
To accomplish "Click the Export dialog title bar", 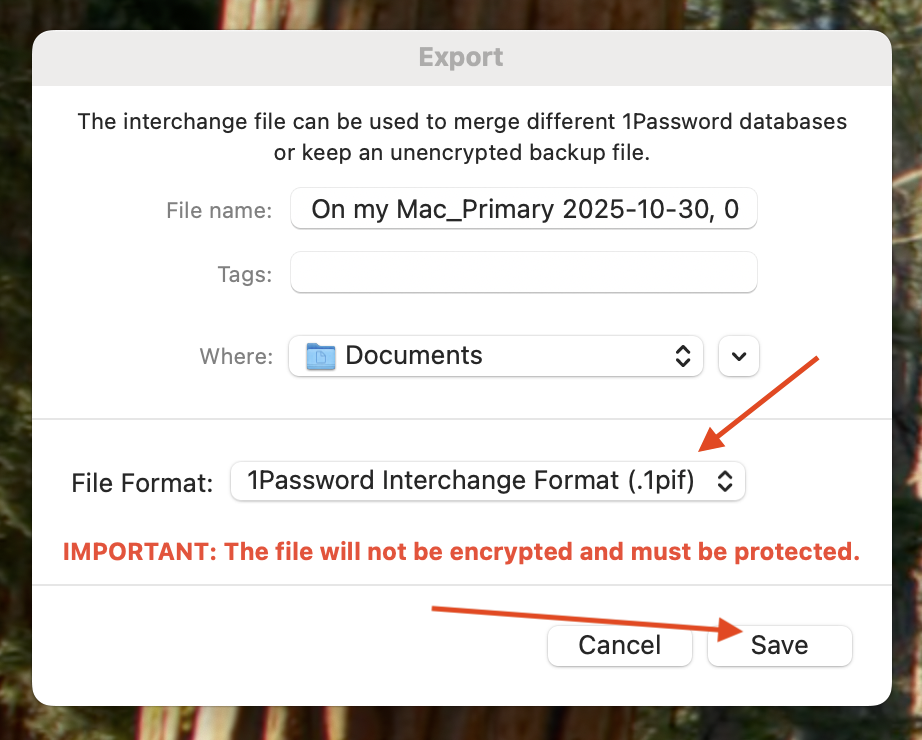I will tap(460, 57).
